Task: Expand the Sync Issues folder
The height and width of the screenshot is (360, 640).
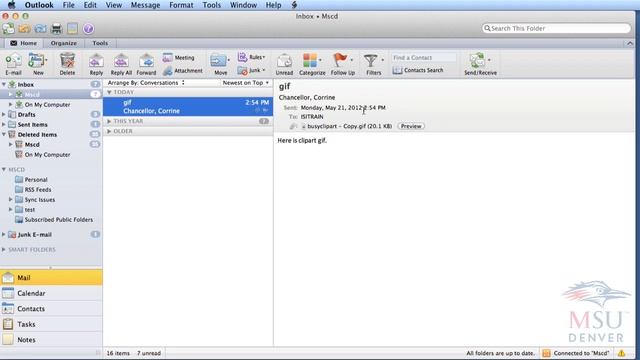Action: pos(11,200)
